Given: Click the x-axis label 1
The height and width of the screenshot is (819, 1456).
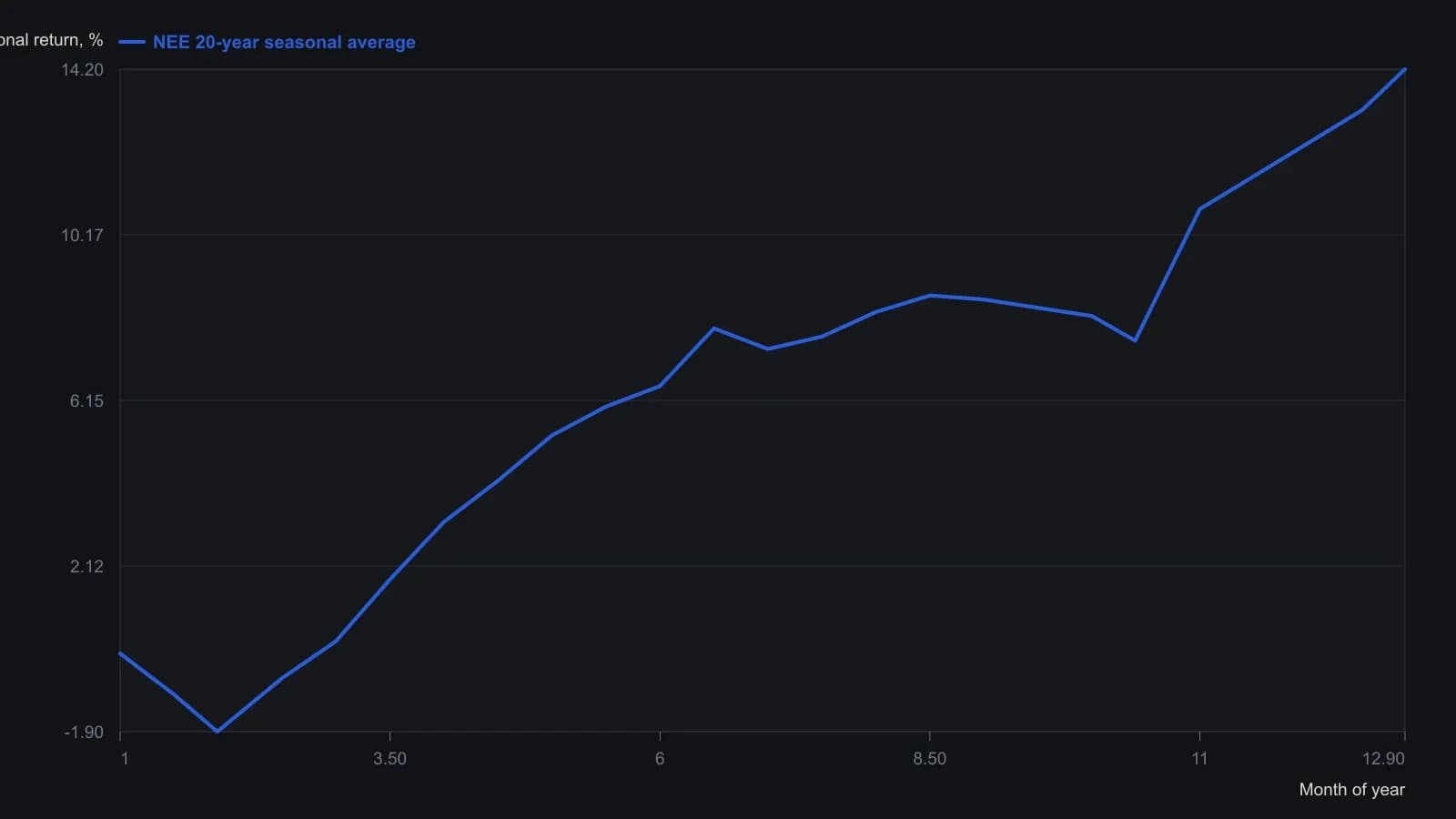Looking at the screenshot, I should click(x=125, y=758).
